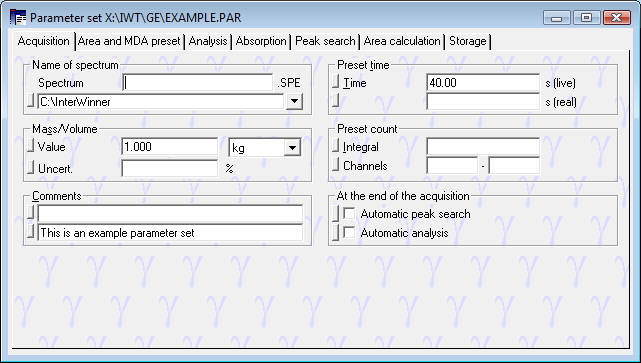Toggle the button beside C:\InterWinner path
641x363 pixels.
click(30, 101)
